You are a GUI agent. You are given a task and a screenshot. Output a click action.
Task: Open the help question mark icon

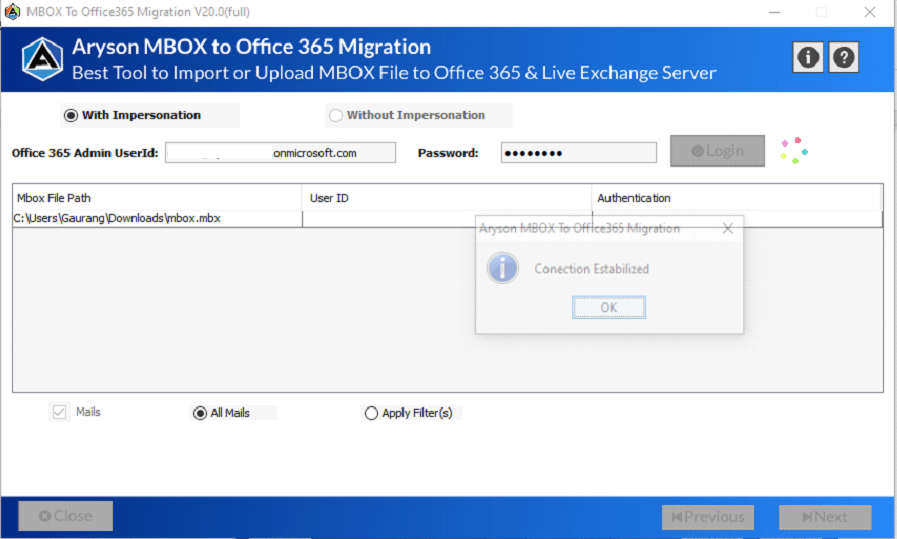click(843, 57)
